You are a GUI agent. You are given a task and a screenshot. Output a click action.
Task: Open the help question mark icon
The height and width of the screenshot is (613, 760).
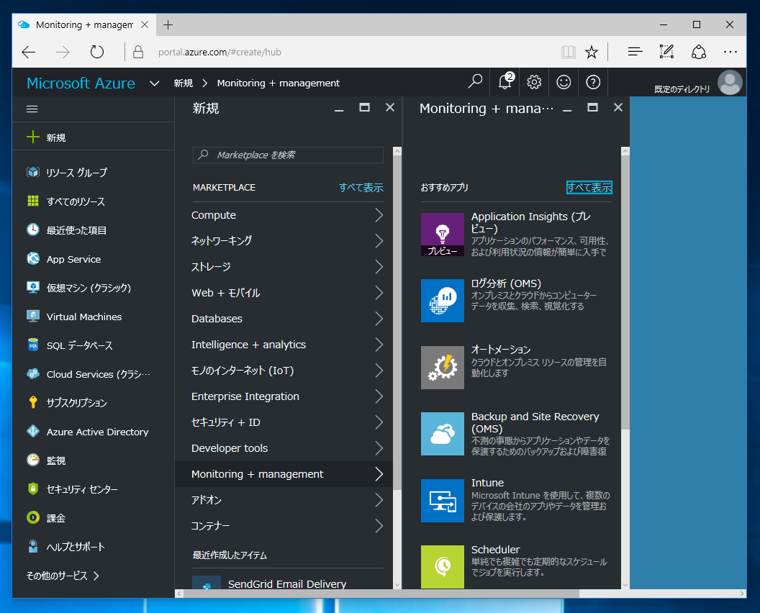tap(593, 82)
